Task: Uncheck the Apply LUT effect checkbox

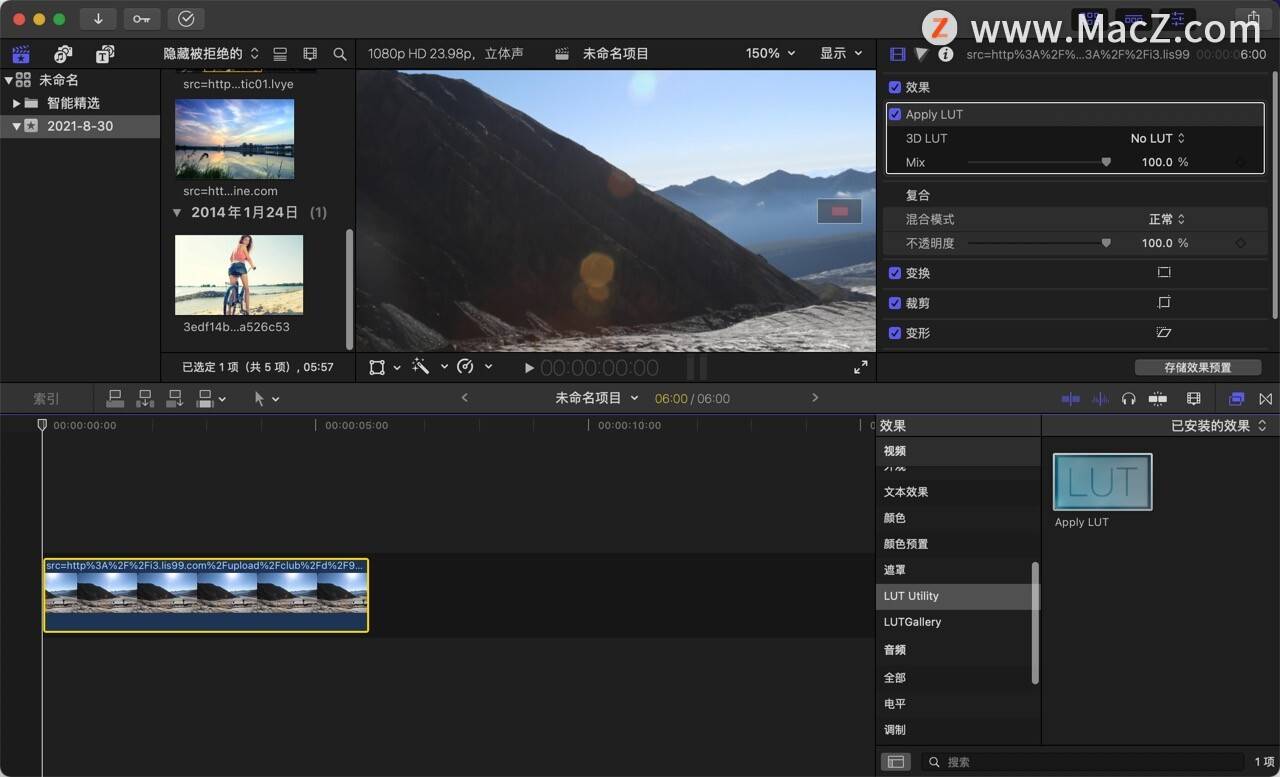Action: pos(895,114)
